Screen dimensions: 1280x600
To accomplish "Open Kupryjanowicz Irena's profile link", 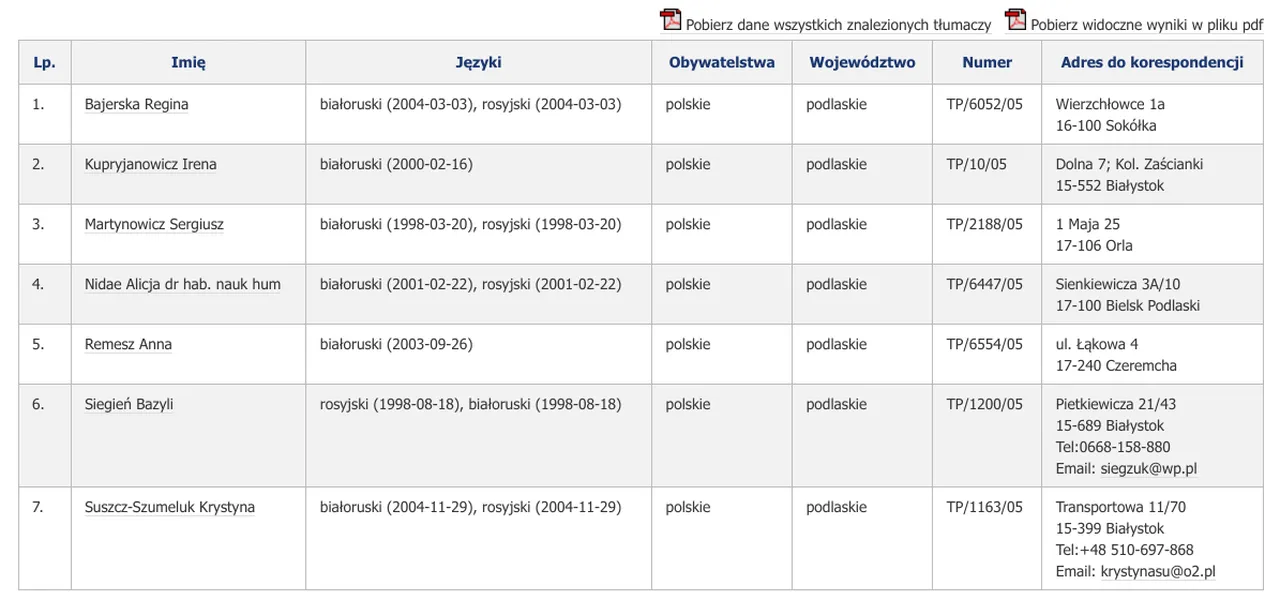I will tap(150, 164).
